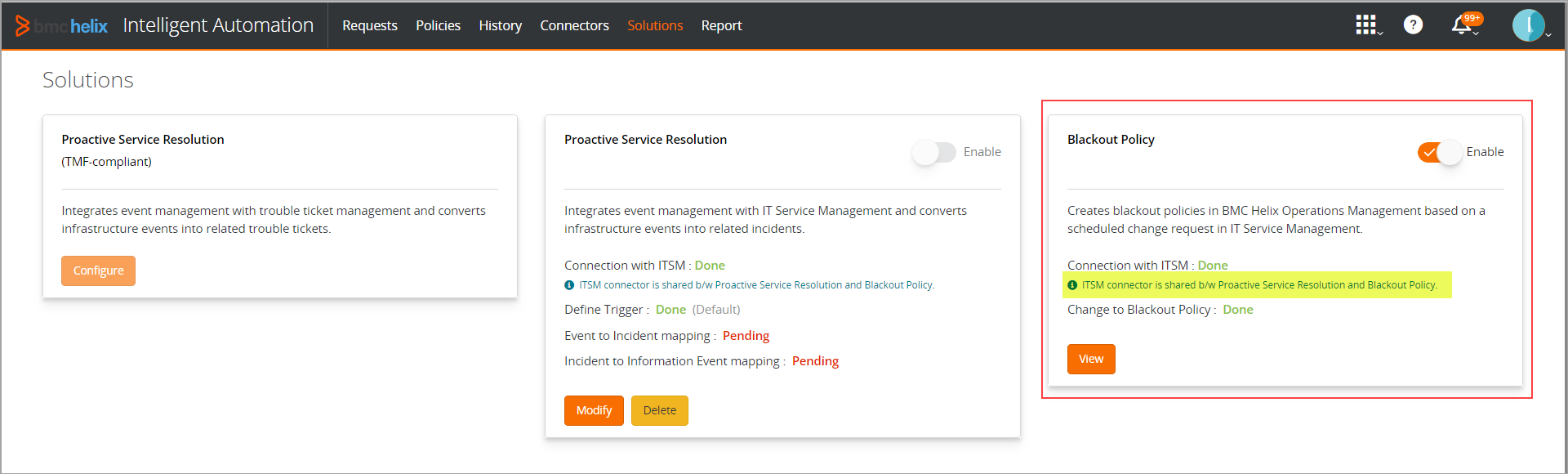
Task: Go to the Requests menu
Action: click(370, 25)
